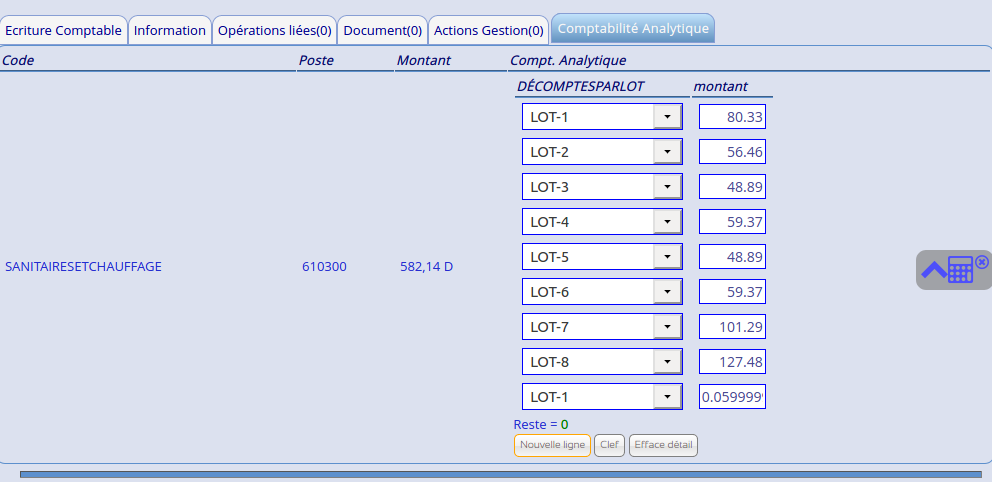The width and height of the screenshot is (992, 482).
Task: Expand the LOT-7 combo box
Action: (x=666, y=327)
